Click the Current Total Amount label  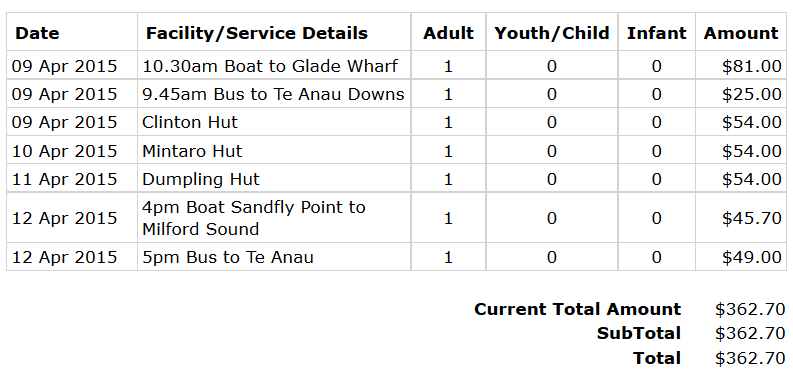point(578,309)
